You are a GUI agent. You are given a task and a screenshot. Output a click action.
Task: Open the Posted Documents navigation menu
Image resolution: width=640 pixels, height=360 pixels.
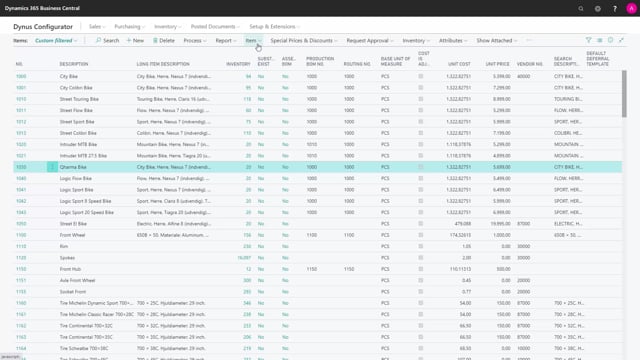pos(215,27)
